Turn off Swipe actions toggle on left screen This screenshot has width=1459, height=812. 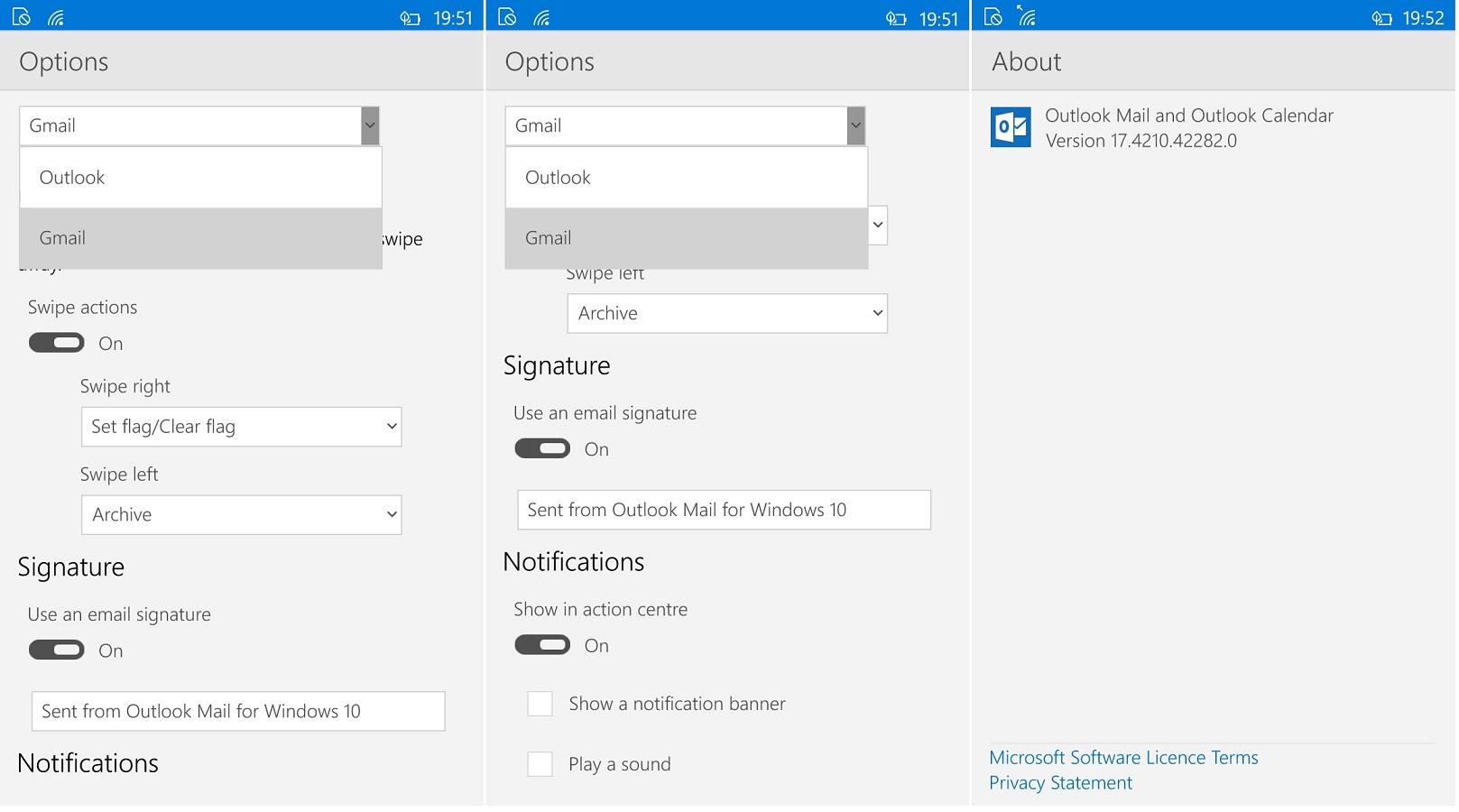[x=57, y=343]
